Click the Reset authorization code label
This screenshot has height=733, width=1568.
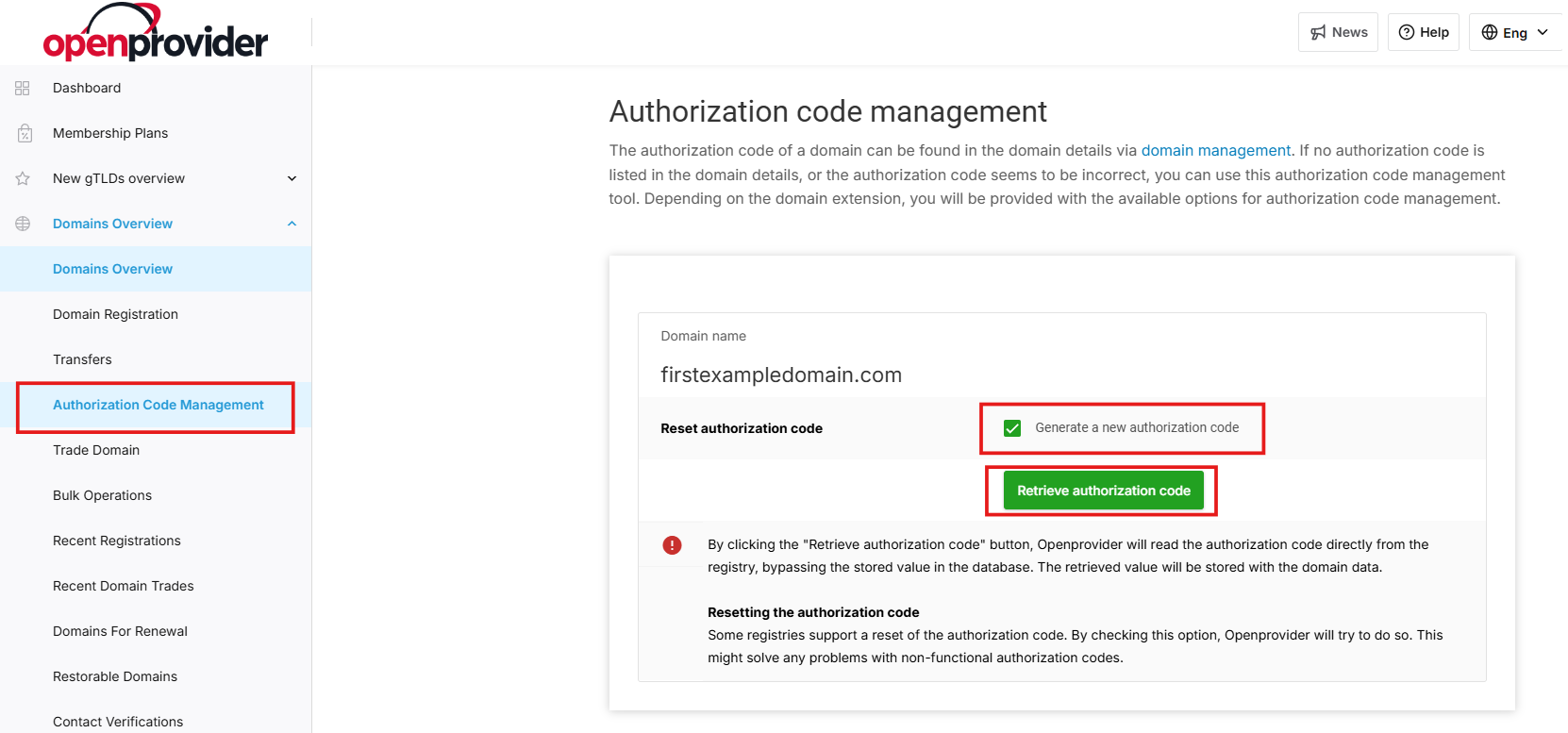(x=742, y=428)
